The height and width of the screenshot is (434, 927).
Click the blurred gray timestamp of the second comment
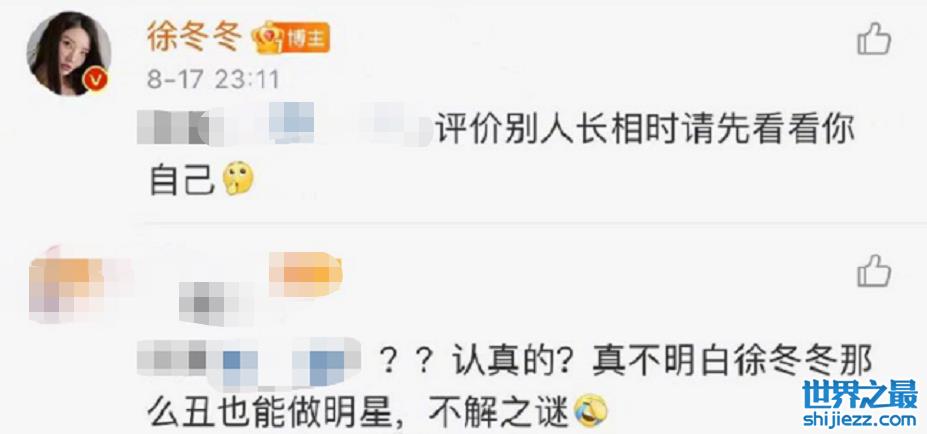[x=217, y=304]
